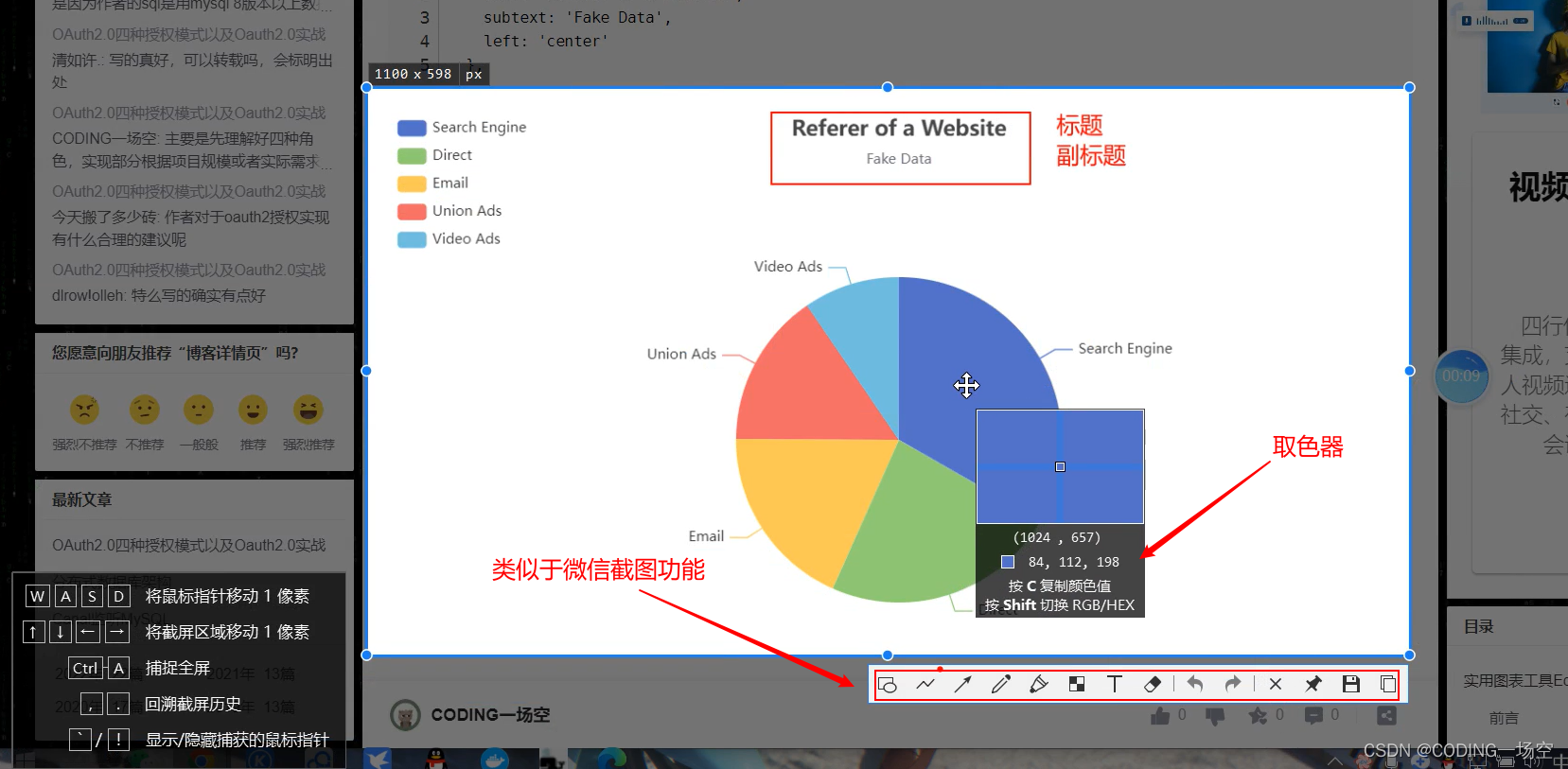The image size is (1568, 769).
Task: Cancel the snip with the X icon
Action: tap(1276, 685)
